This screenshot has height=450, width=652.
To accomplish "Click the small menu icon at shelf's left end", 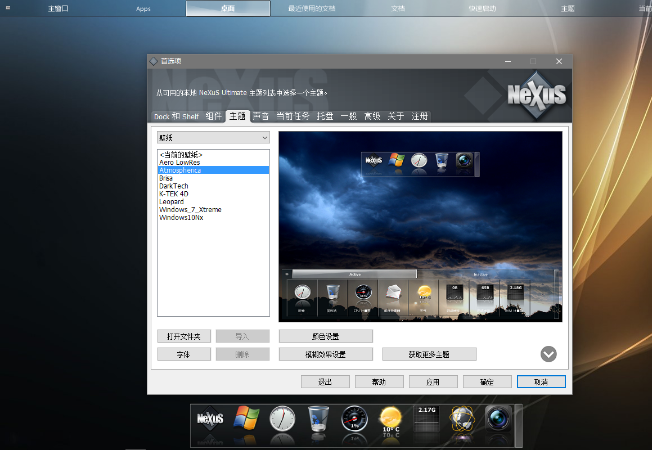I will tap(8, 7).
